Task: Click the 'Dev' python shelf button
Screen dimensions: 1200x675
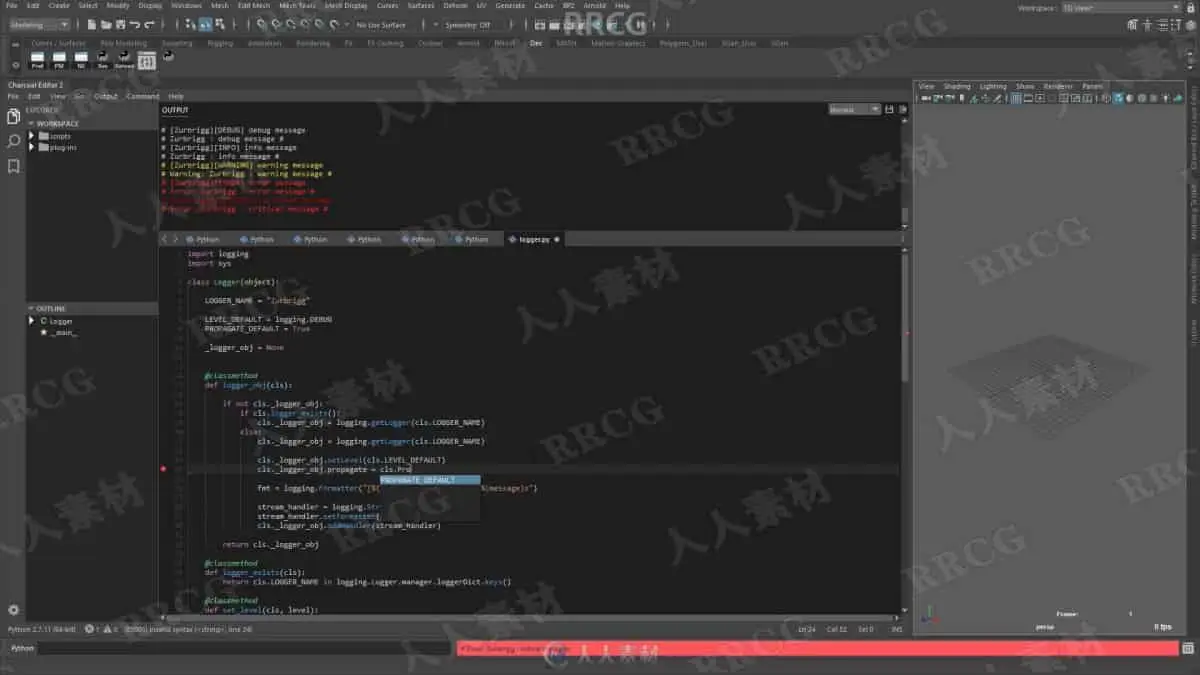Action: coord(103,60)
